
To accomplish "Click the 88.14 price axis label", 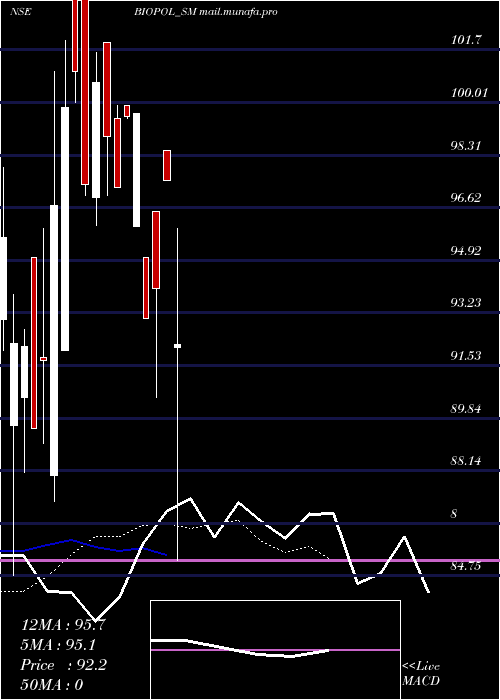I will (x=466, y=461).
